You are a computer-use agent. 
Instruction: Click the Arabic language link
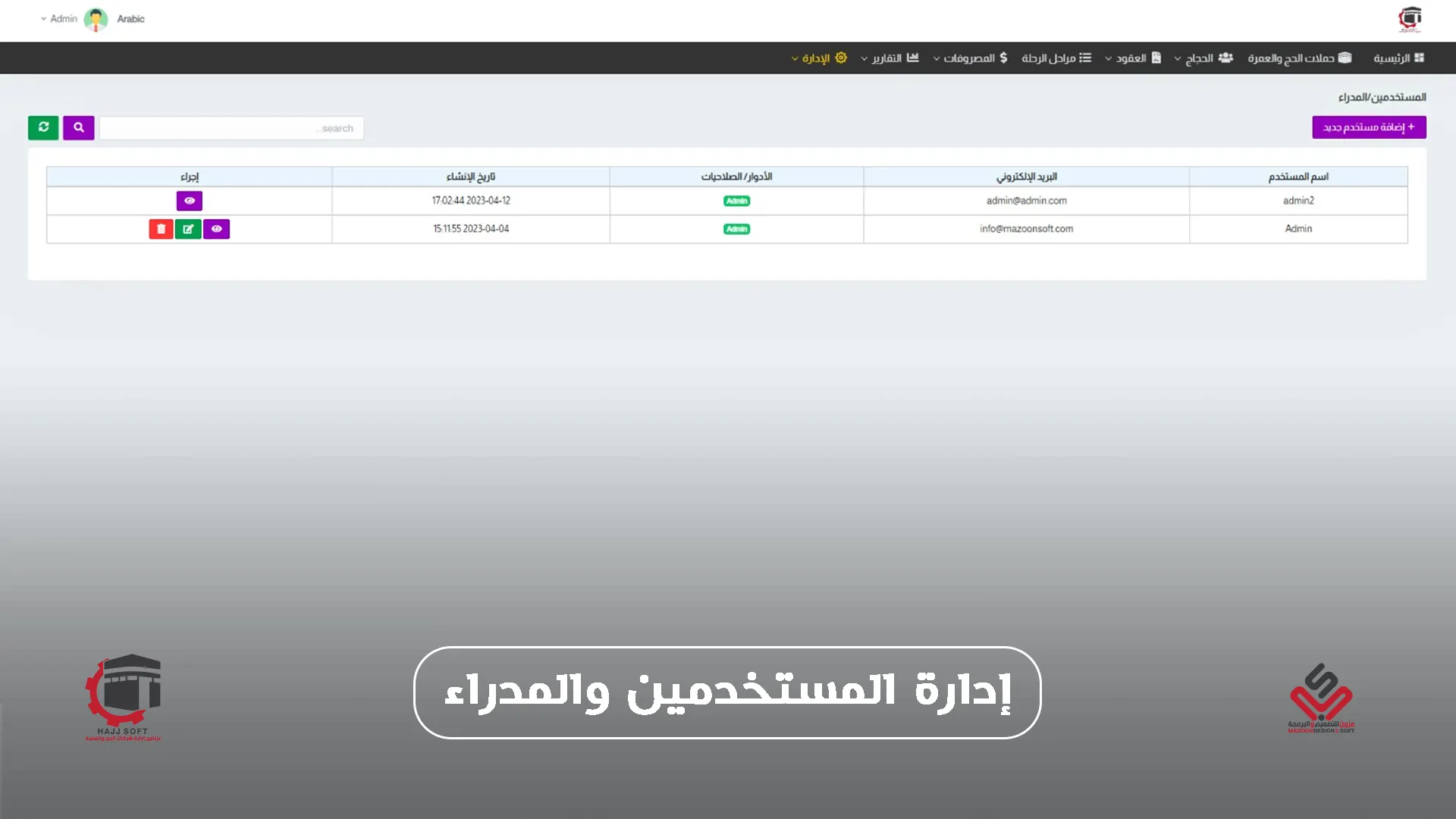coord(130,19)
